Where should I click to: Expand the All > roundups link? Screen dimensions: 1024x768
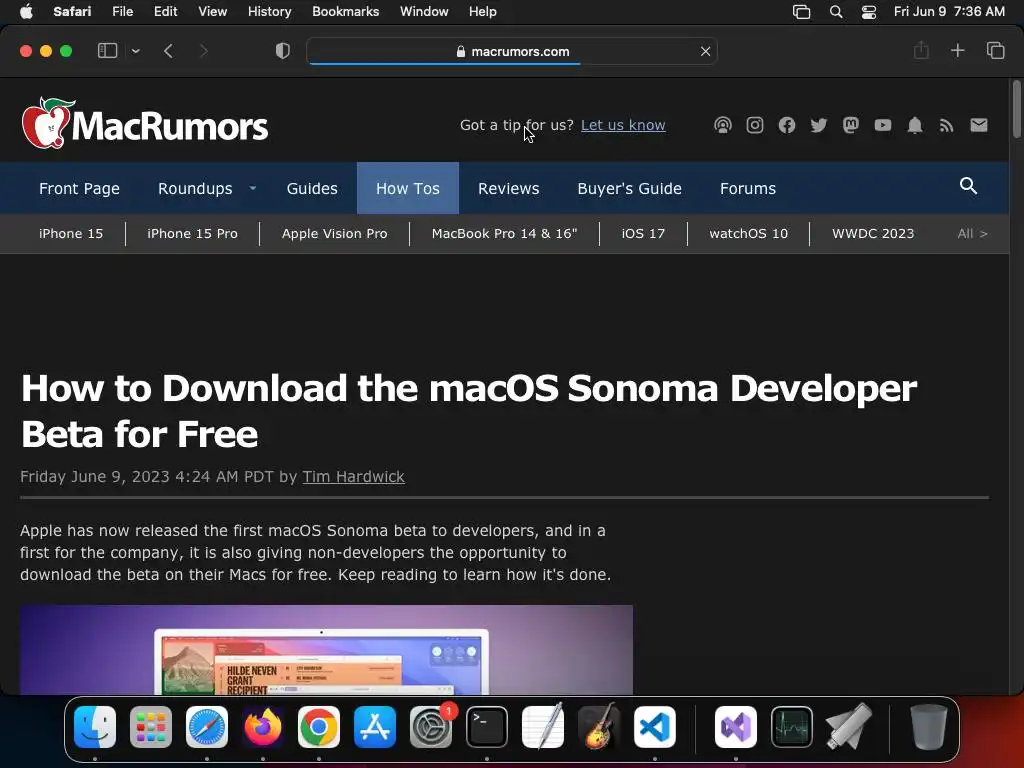click(x=972, y=233)
